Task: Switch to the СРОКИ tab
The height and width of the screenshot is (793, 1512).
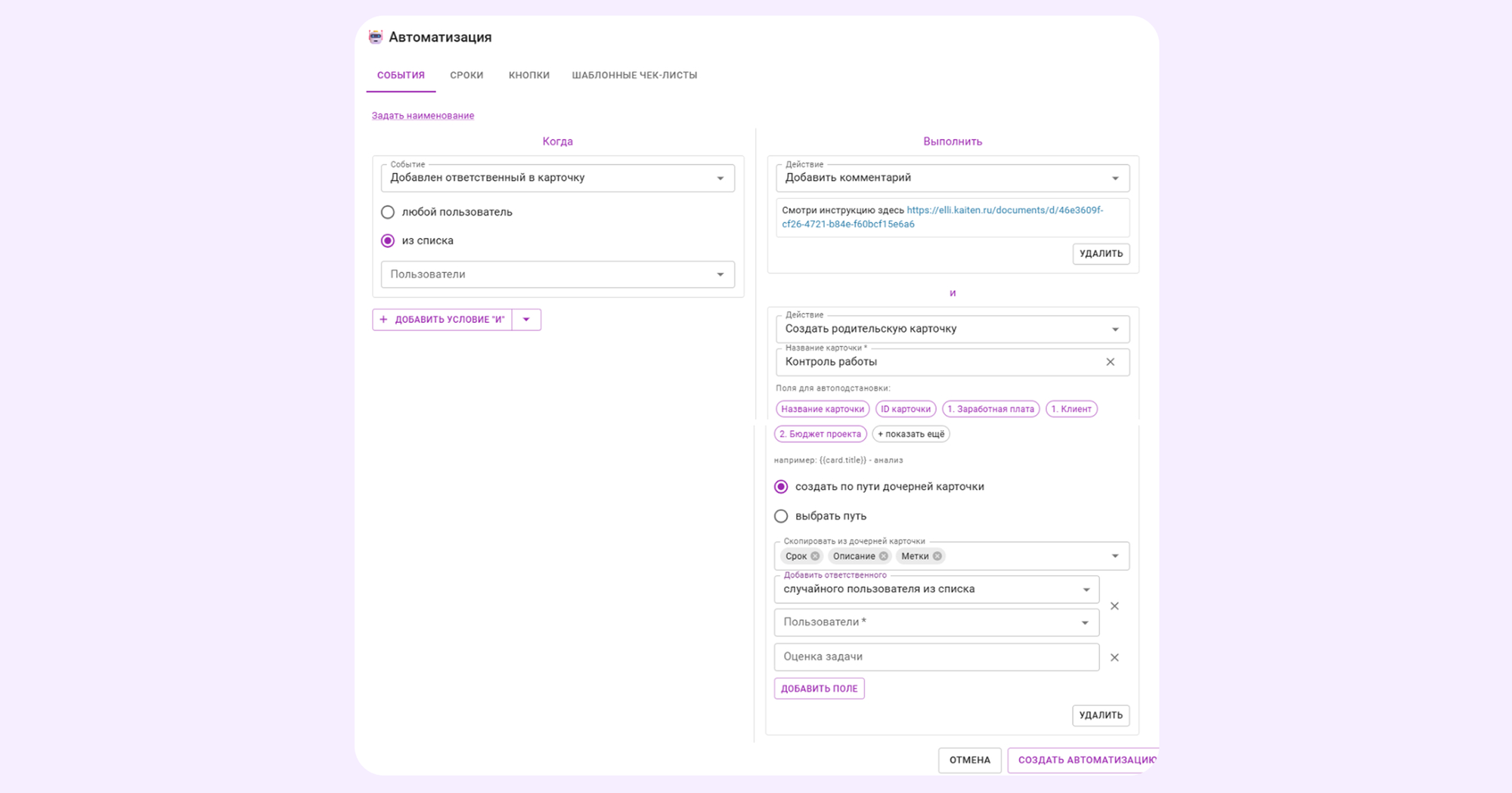Action: pyautogui.click(x=466, y=75)
